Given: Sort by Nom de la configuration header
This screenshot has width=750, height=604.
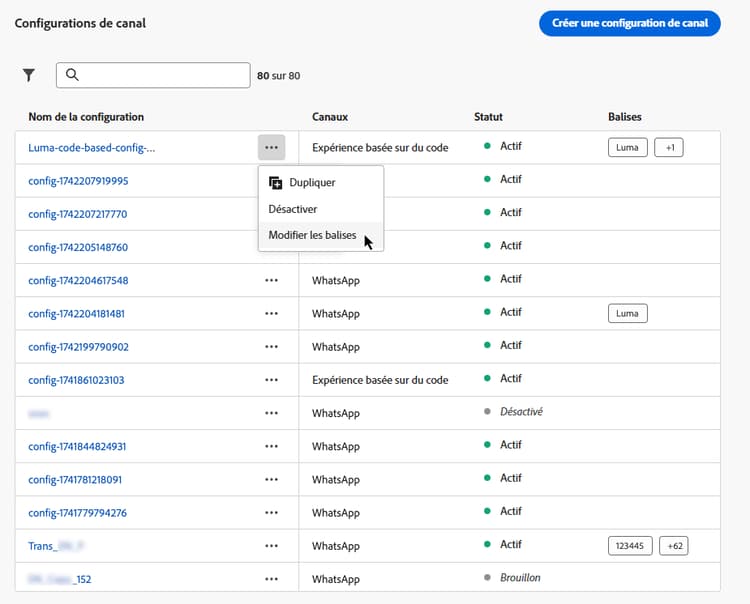Looking at the screenshot, I should 86,117.
